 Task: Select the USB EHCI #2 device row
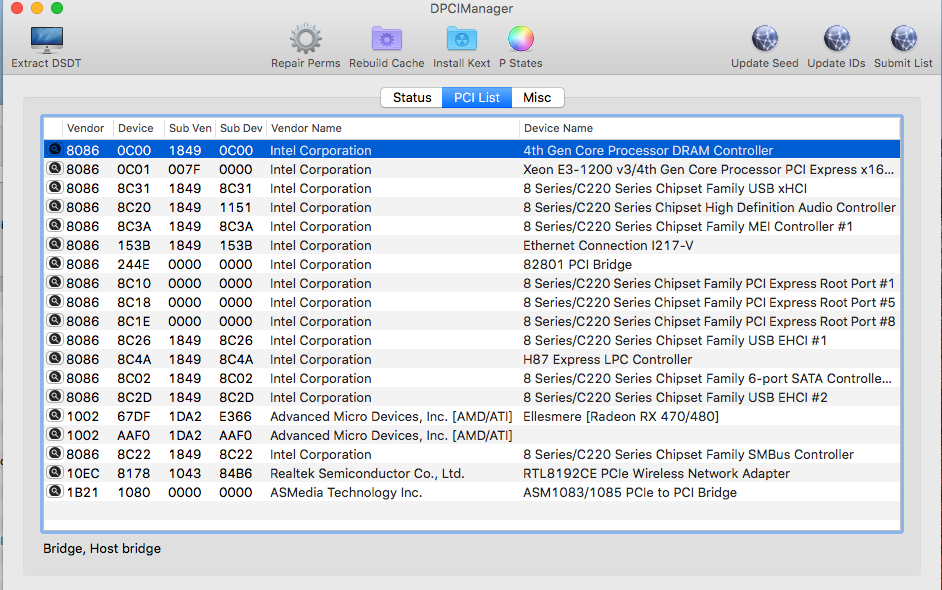[x=472, y=397]
